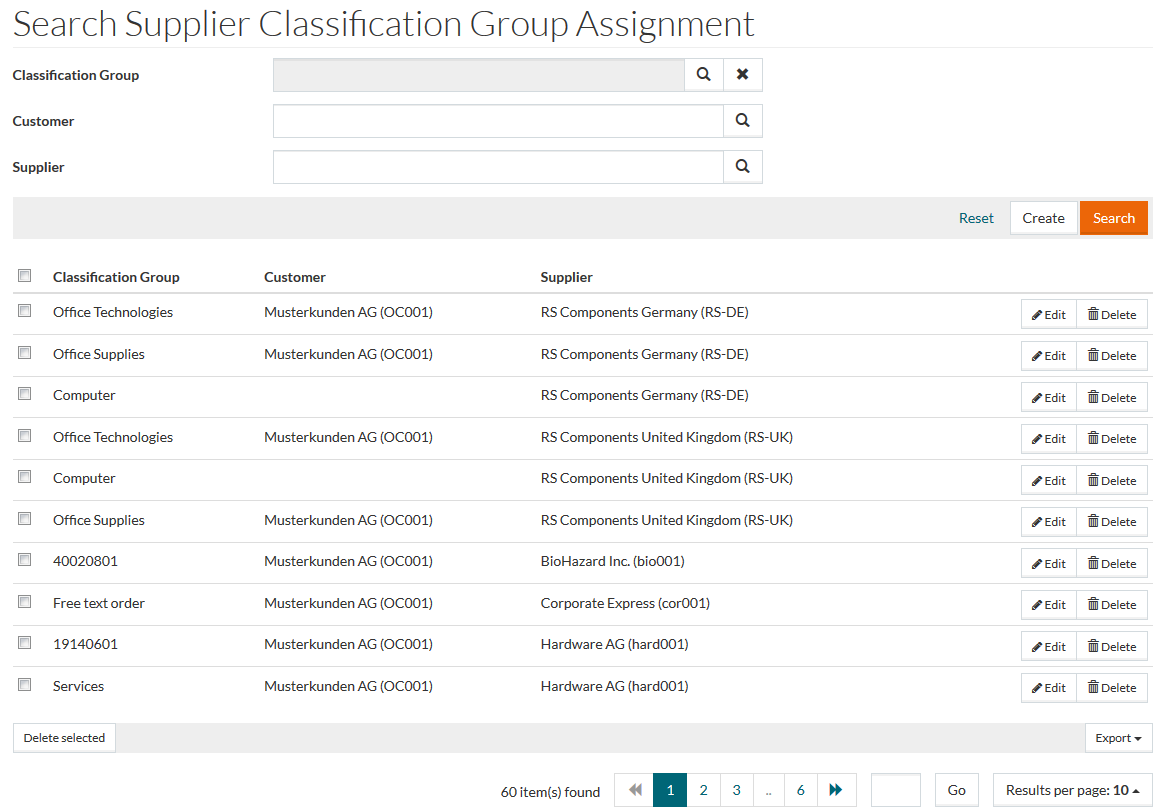Image resolution: width=1162 pixels, height=812 pixels.
Task: Check the box for the 19140601 row
Action: (25, 643)
